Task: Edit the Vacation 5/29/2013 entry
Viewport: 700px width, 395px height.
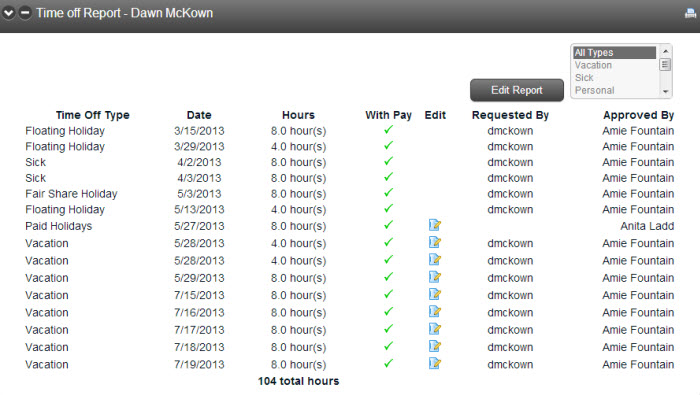Action: click(435, 277)
